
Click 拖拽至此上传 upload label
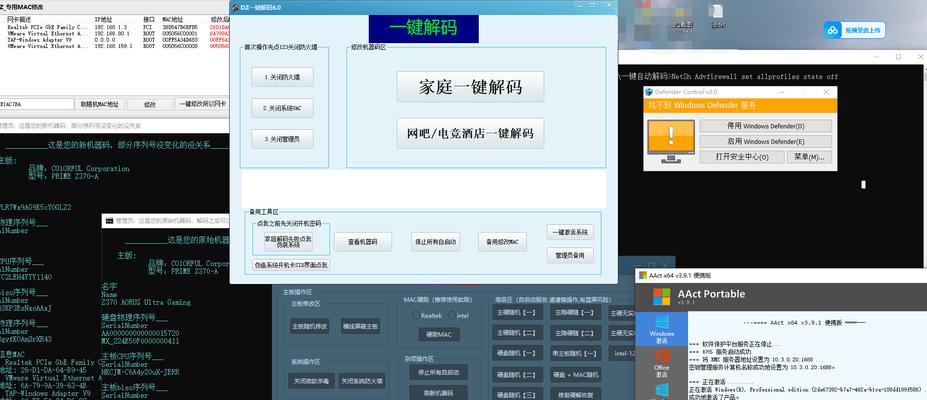[862, 30]
